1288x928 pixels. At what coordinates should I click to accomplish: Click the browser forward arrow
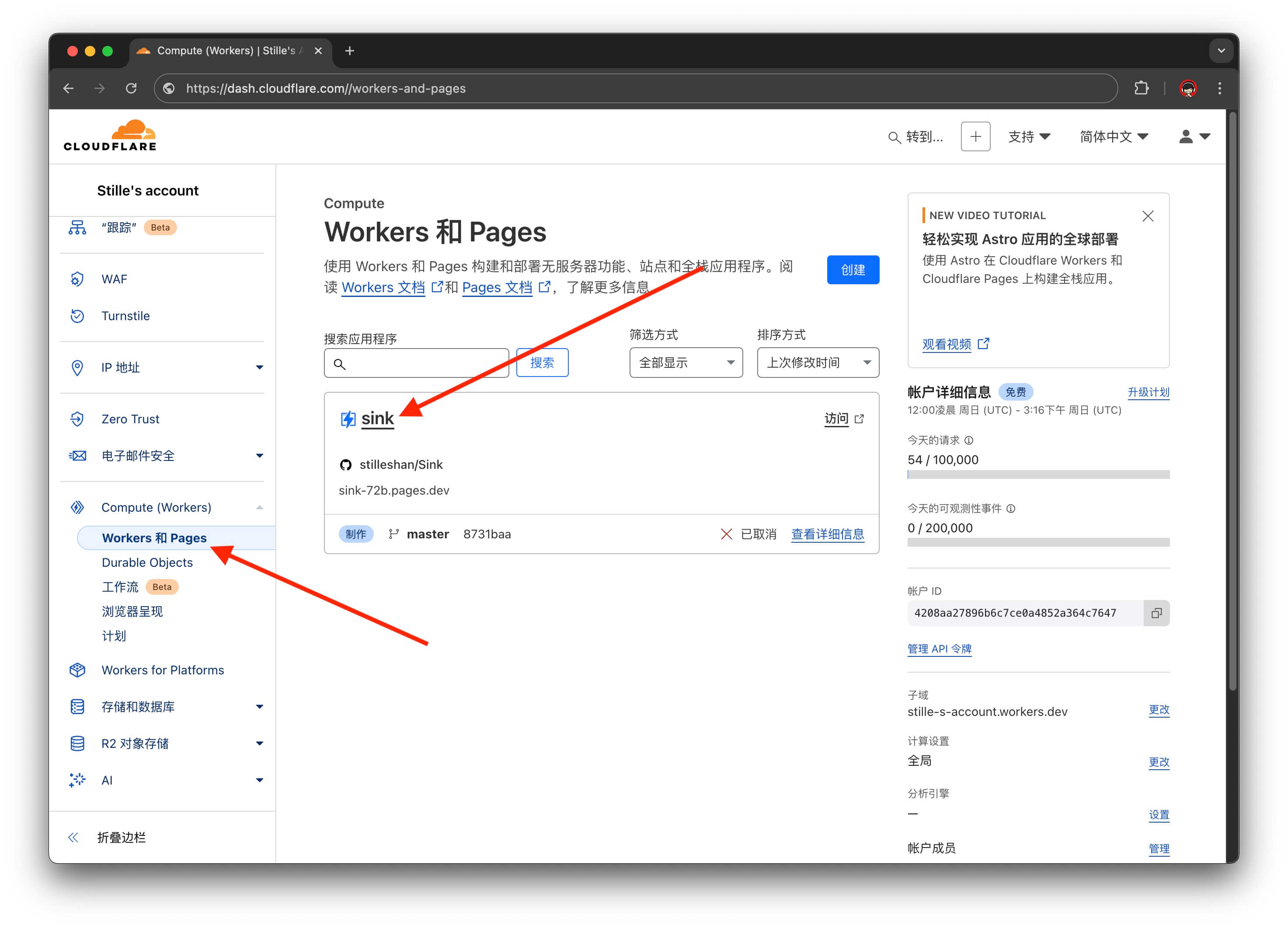pos(99,89)
